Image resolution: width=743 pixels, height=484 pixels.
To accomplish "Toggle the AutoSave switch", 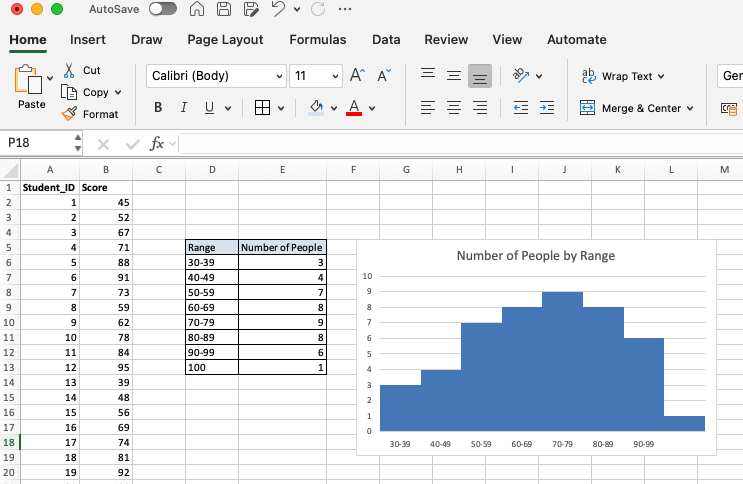I will 162,9.
